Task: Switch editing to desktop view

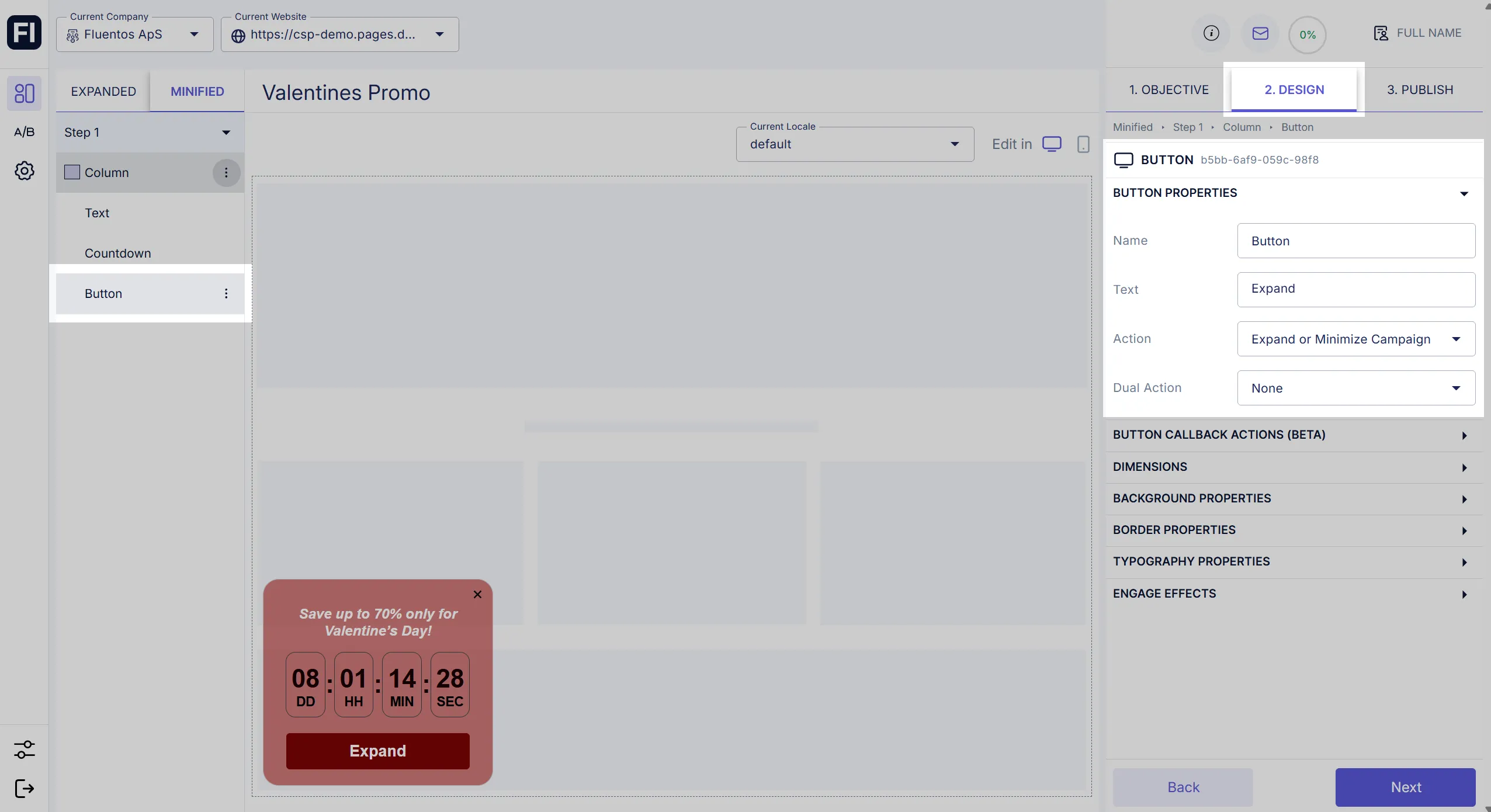Action: [x=1052, y=144]
